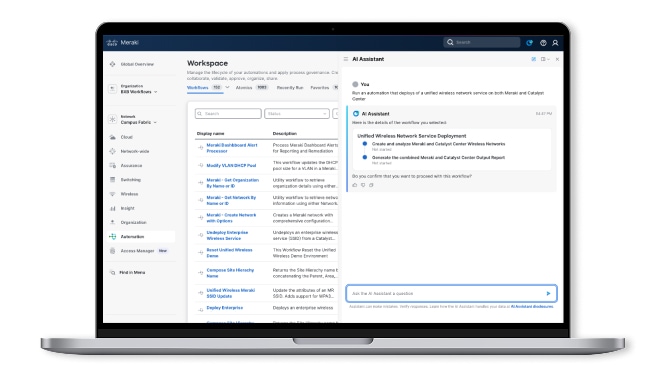Expand the Organization selector dropdown

(x=138, y=89)
